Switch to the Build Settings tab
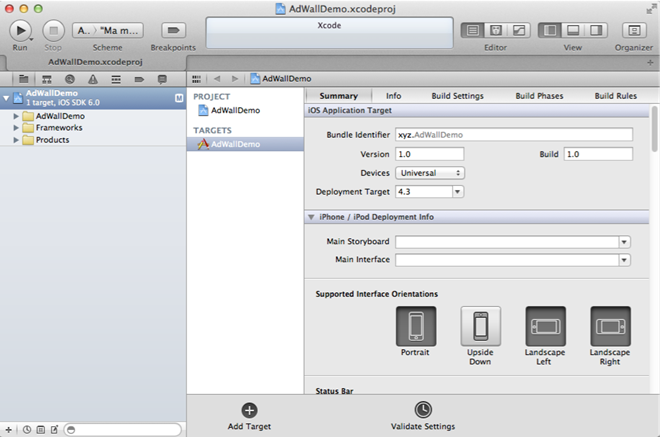Viewport: 660px width, 437px height. click(x=457, y=96)
